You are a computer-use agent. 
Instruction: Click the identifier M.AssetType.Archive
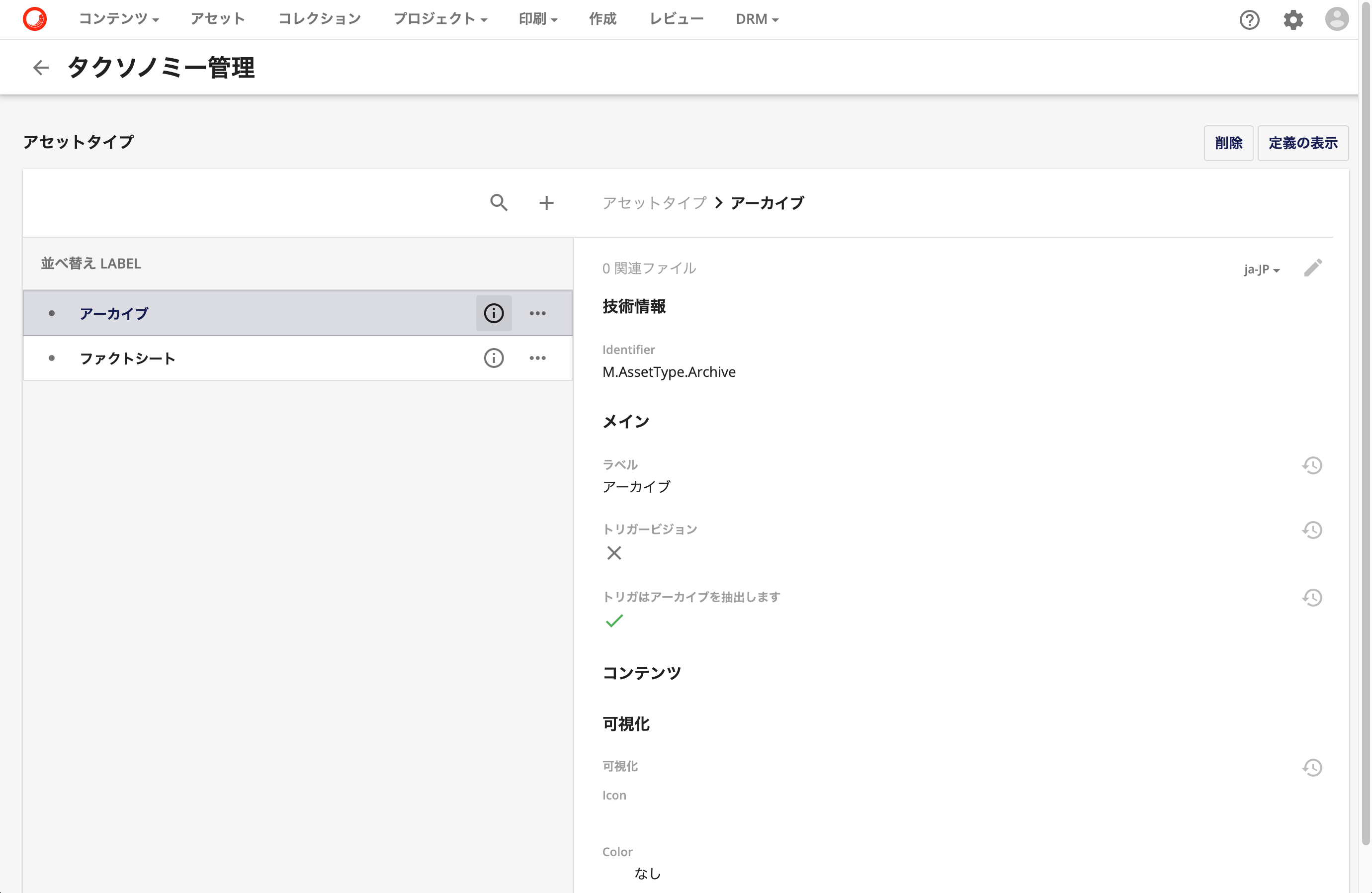click(669, 372)
